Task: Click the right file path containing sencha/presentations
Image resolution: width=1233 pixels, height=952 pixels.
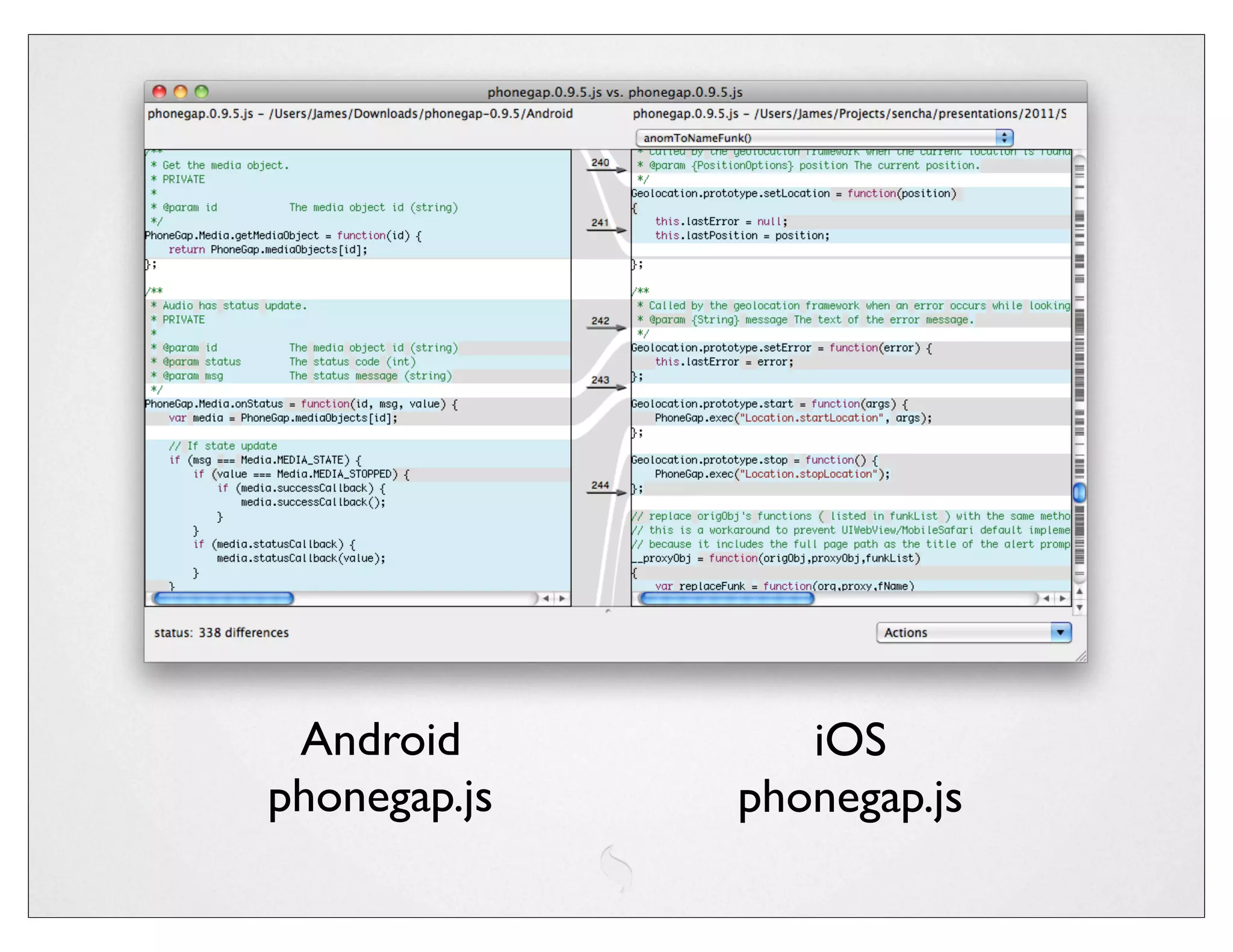Action: tap(849, 114)
